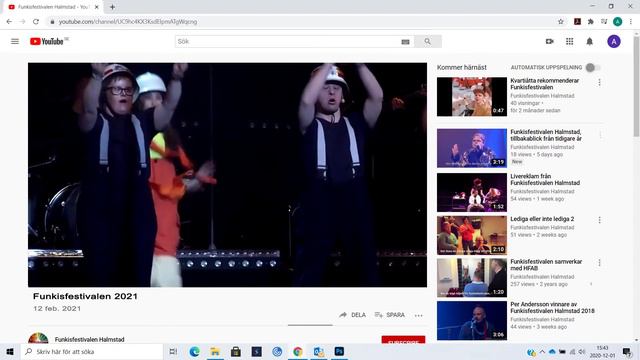Open the on-screen keyboard icon in search box
The width and height of the screenshot is (640, 360).
pos(405,42)
